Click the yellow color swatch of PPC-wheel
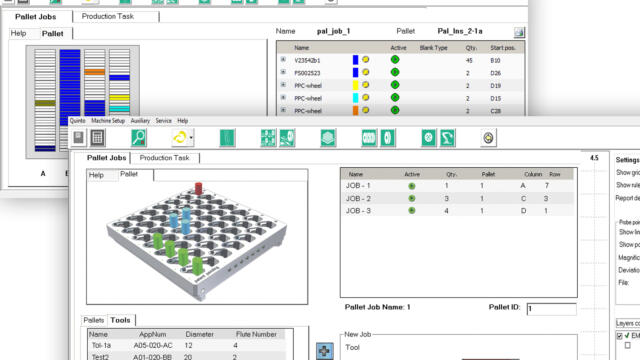Screen dimensions: 640x360 (x=356, y=85)
